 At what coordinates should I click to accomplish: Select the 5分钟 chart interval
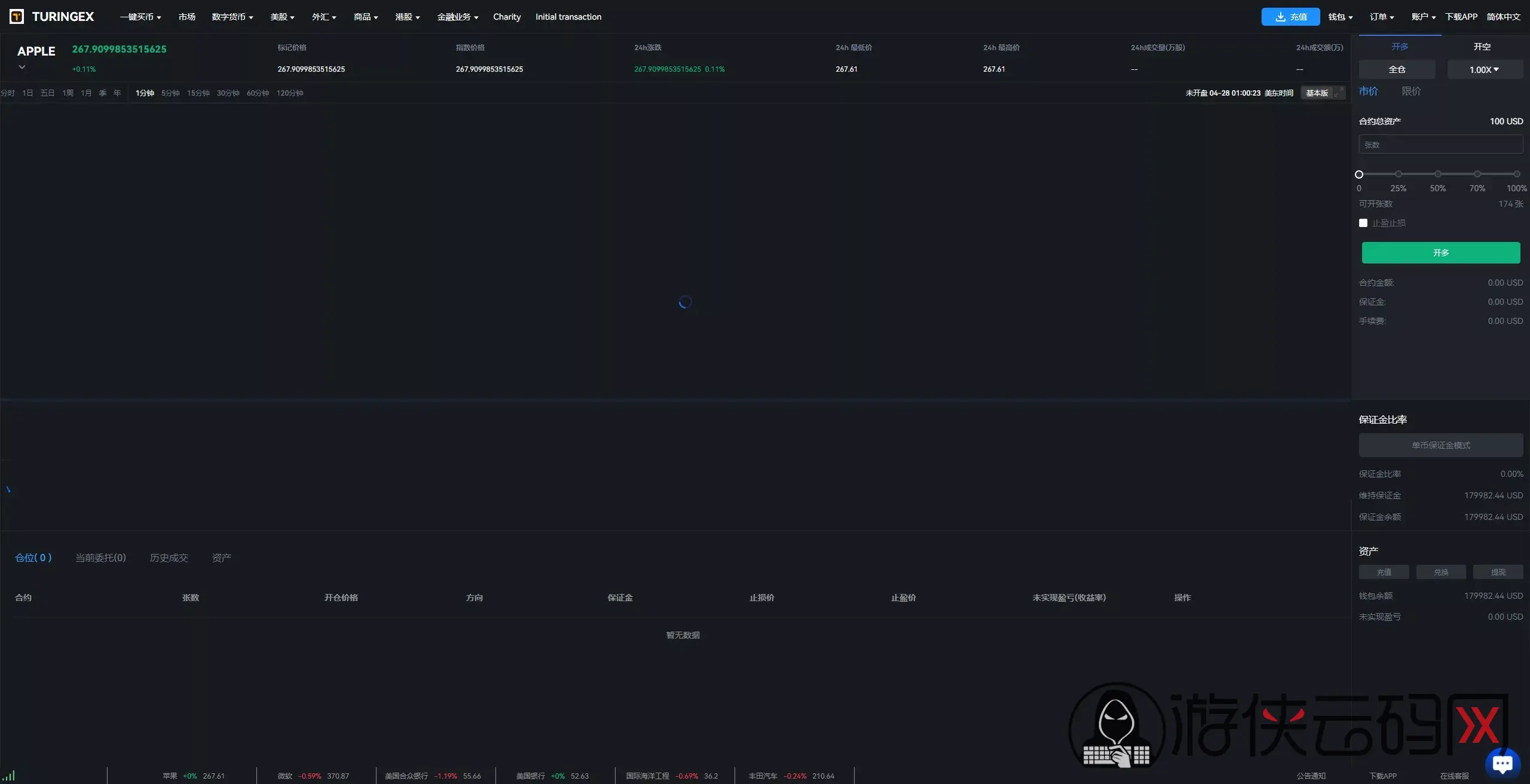(x=170, y=93)
